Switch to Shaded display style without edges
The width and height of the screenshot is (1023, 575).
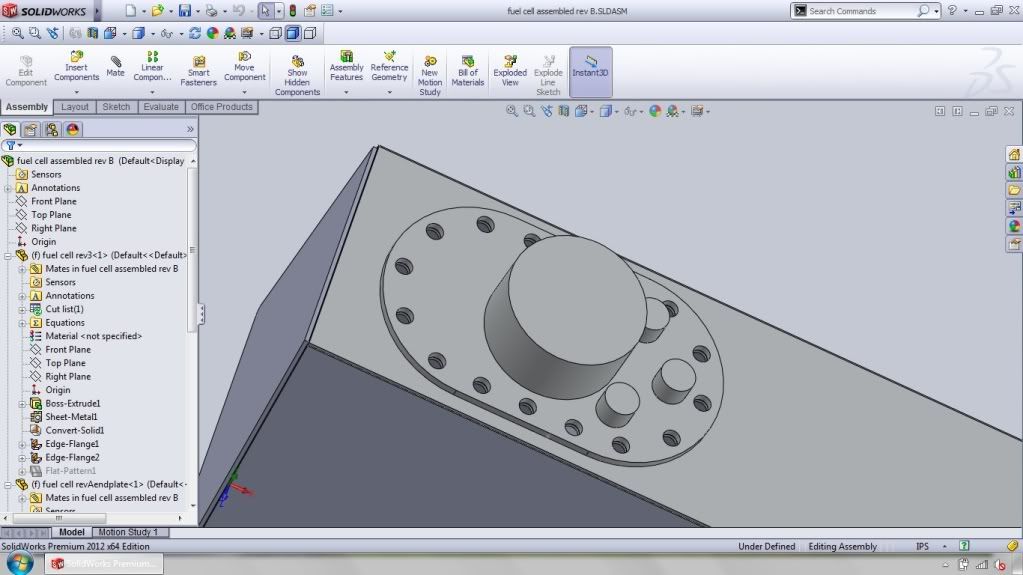click(x=310, y=33)
